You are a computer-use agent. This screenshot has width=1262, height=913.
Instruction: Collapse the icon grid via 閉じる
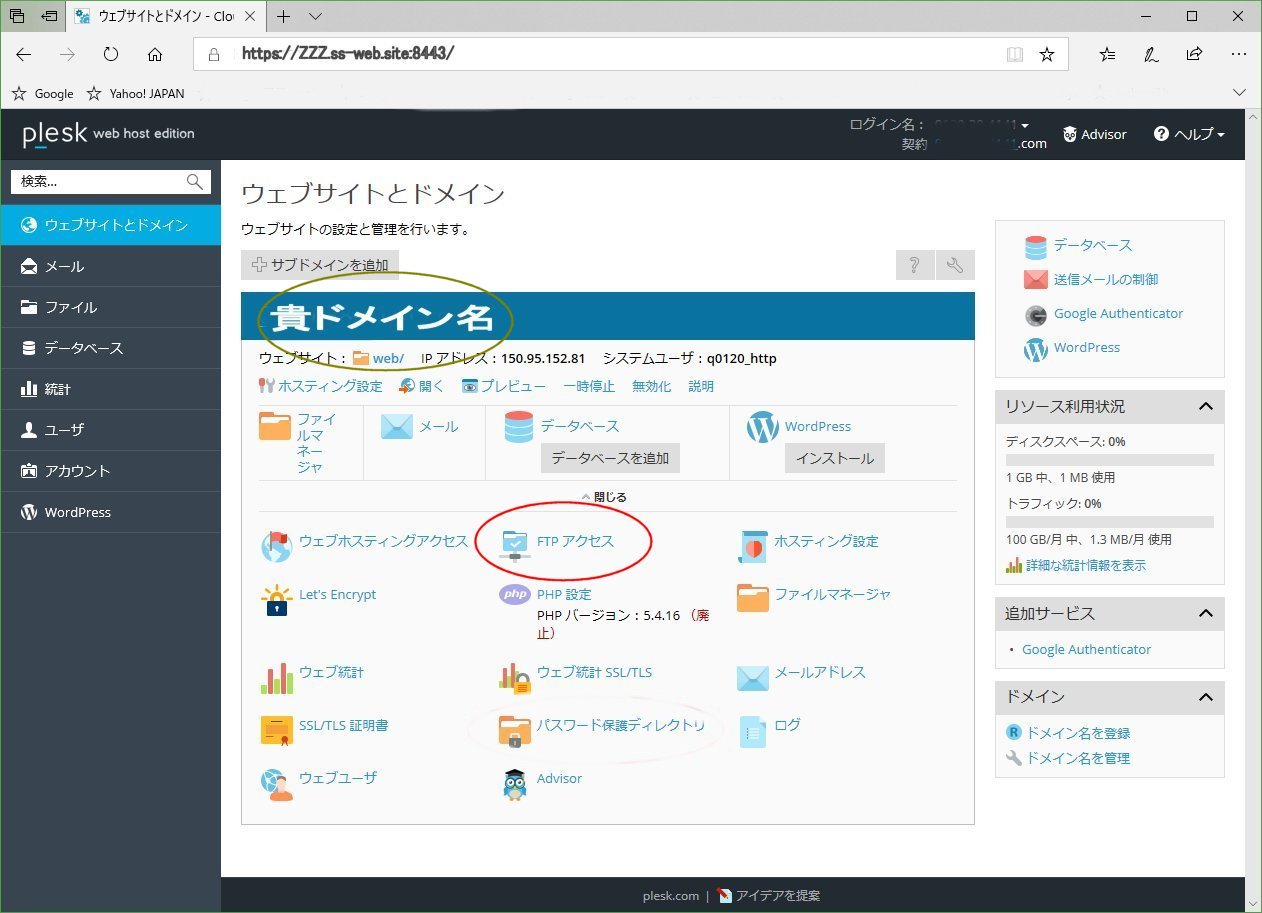coord(608,497)
